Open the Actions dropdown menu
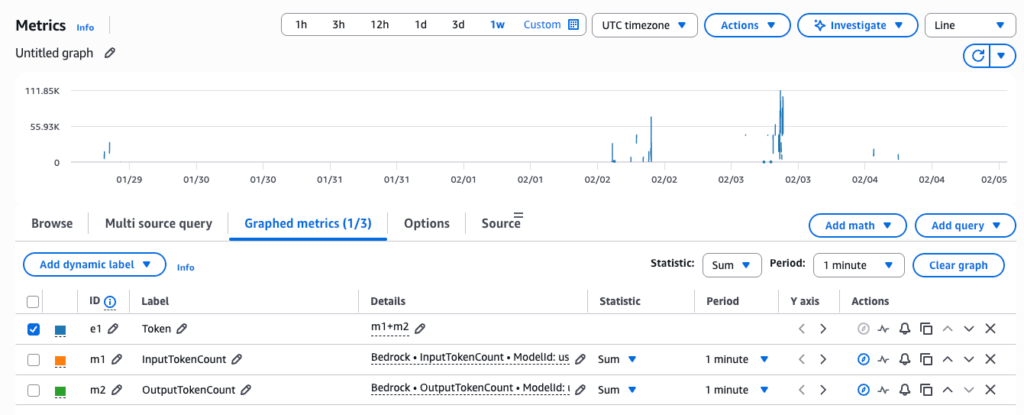 click(x=747, y=25)
